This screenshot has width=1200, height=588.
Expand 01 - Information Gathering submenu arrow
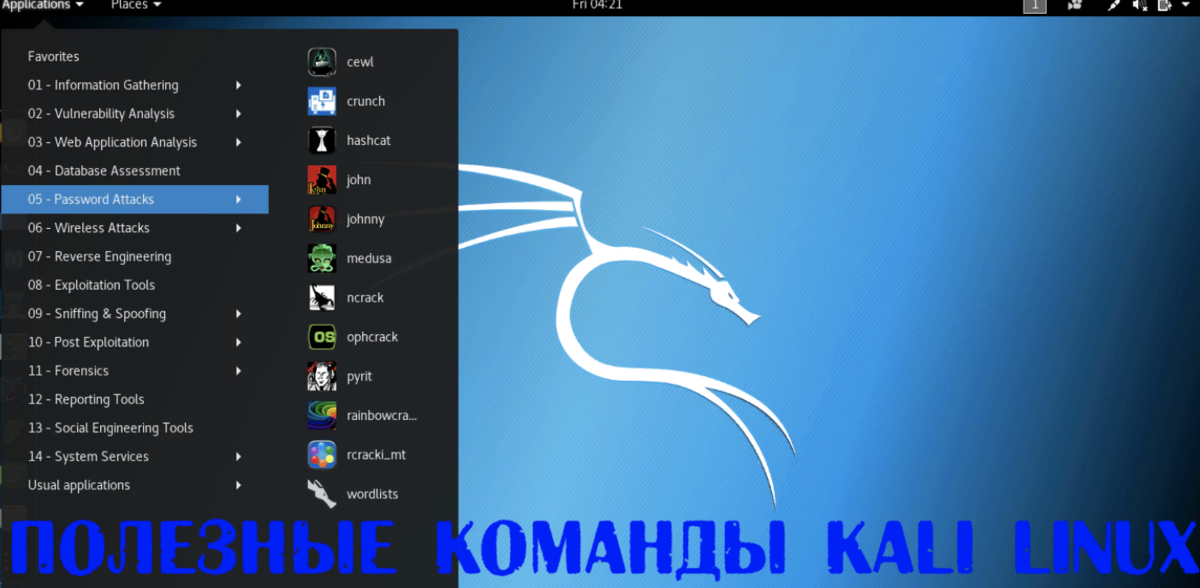[238, 85]
